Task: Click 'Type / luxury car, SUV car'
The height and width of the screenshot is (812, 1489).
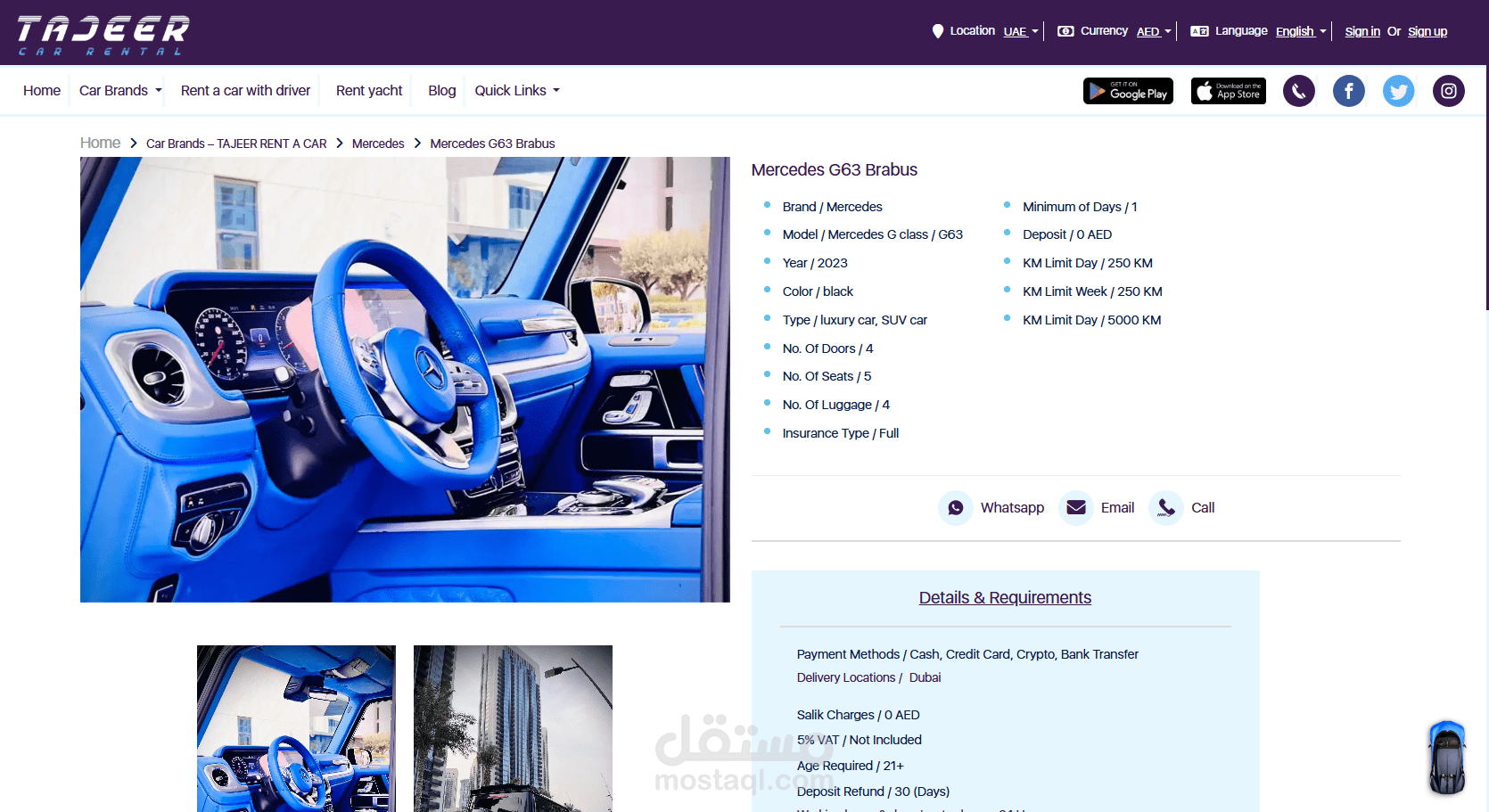Action: click(854, 320)
